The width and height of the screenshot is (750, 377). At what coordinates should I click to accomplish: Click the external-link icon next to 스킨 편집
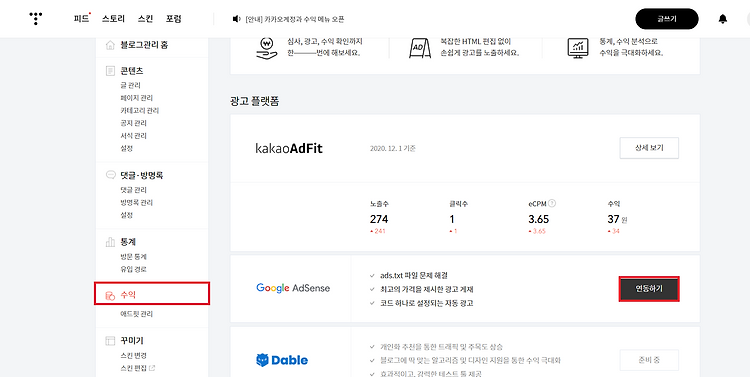coord(152,368)
